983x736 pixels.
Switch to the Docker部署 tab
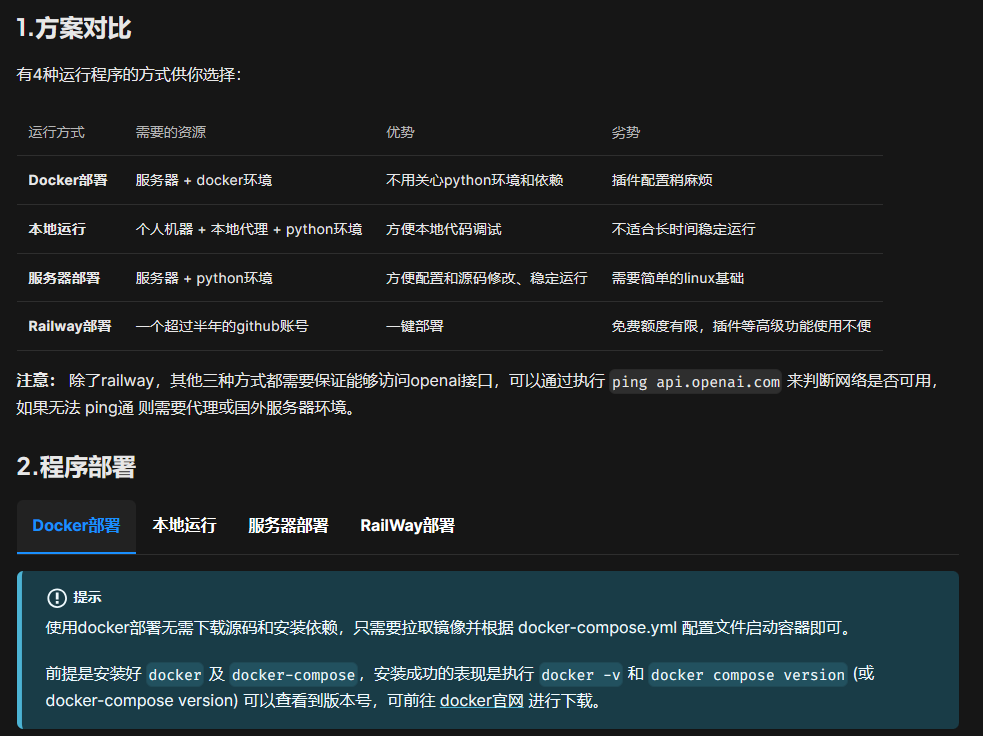click(76, 526)
